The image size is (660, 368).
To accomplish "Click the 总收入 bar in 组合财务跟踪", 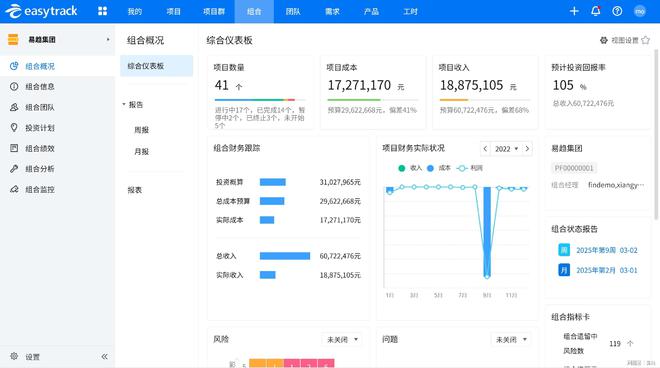I will (x=285, y=256).
